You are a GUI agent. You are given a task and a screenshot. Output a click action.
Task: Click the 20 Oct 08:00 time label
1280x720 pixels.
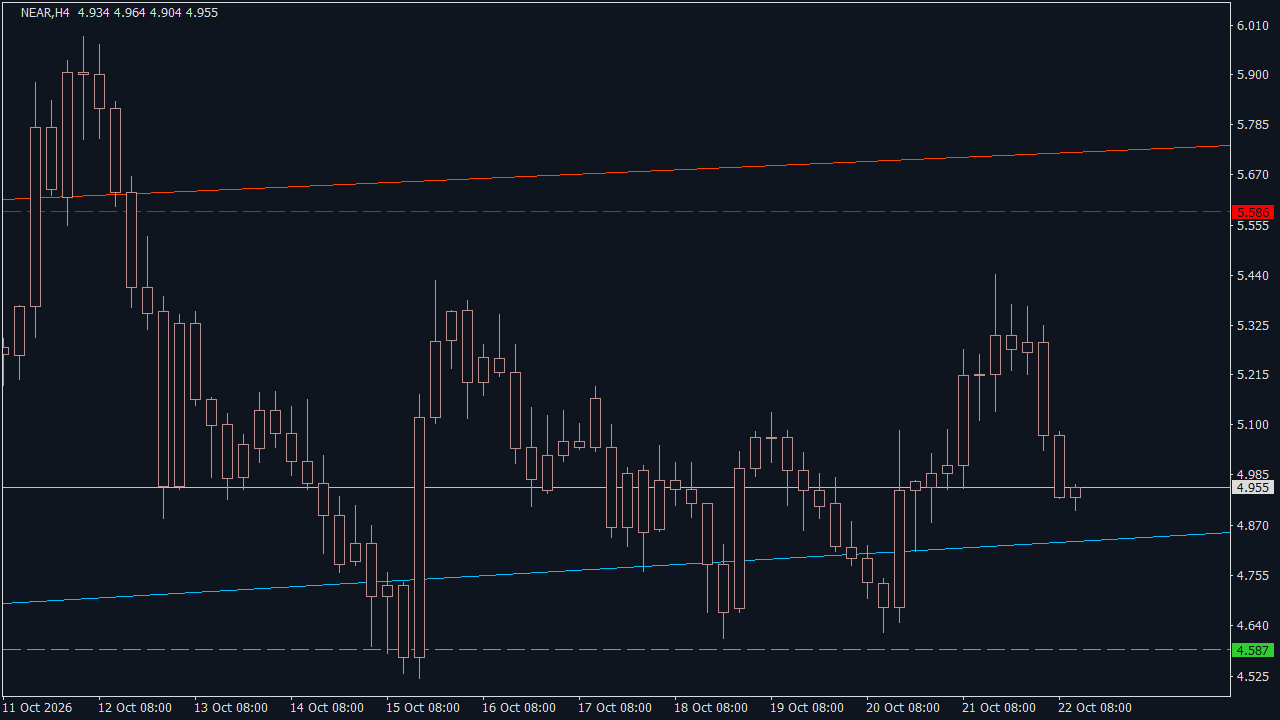tap(903, 708)
